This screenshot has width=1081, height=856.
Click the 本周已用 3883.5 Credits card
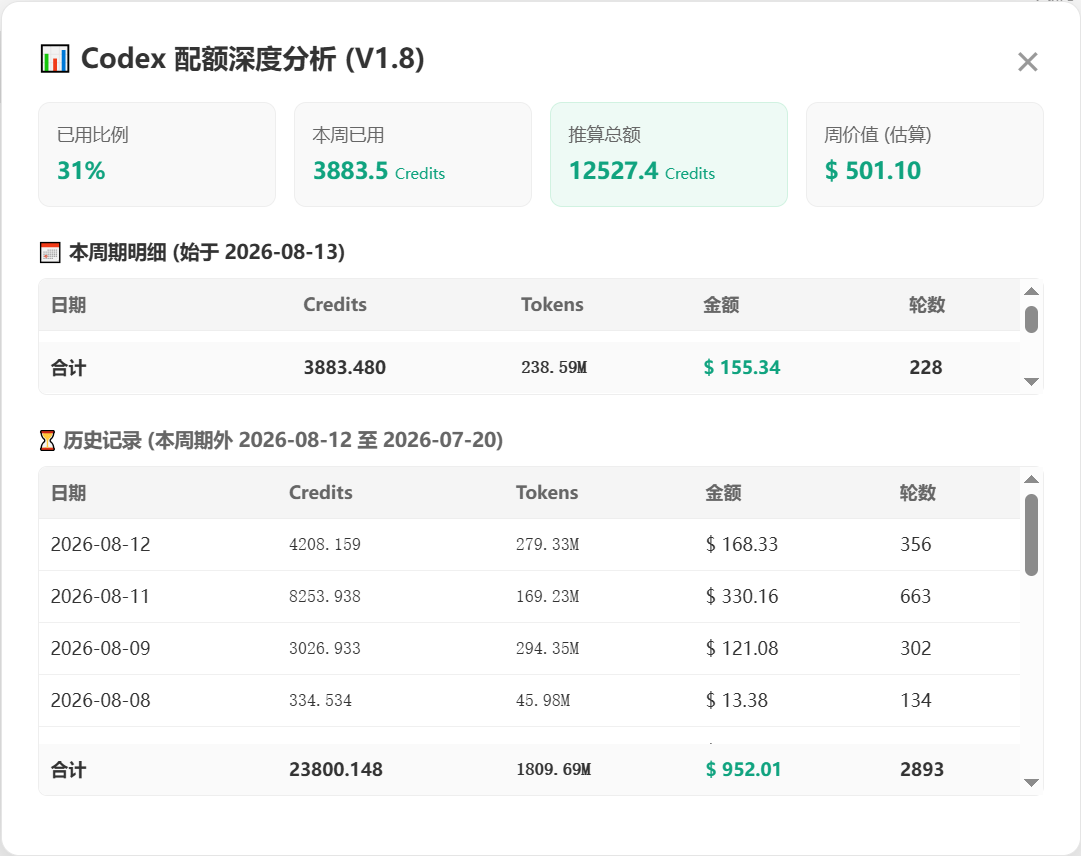coord(413,154)
